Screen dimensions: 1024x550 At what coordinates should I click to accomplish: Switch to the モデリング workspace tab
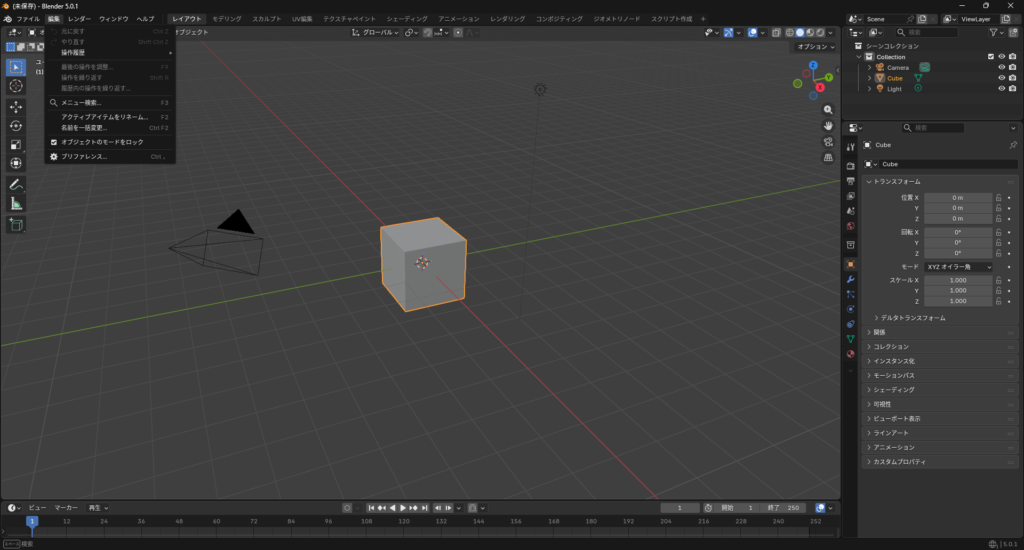[x=226, y=19]
